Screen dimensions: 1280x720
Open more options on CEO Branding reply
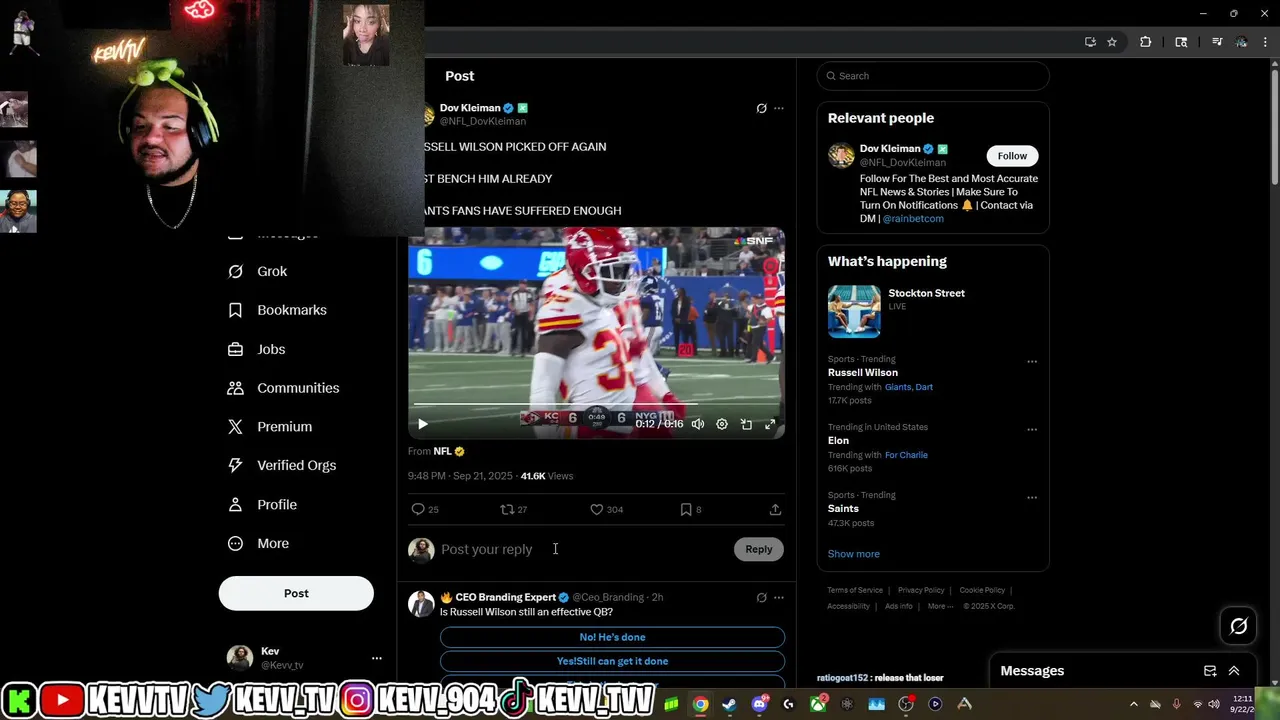[779, 597]
